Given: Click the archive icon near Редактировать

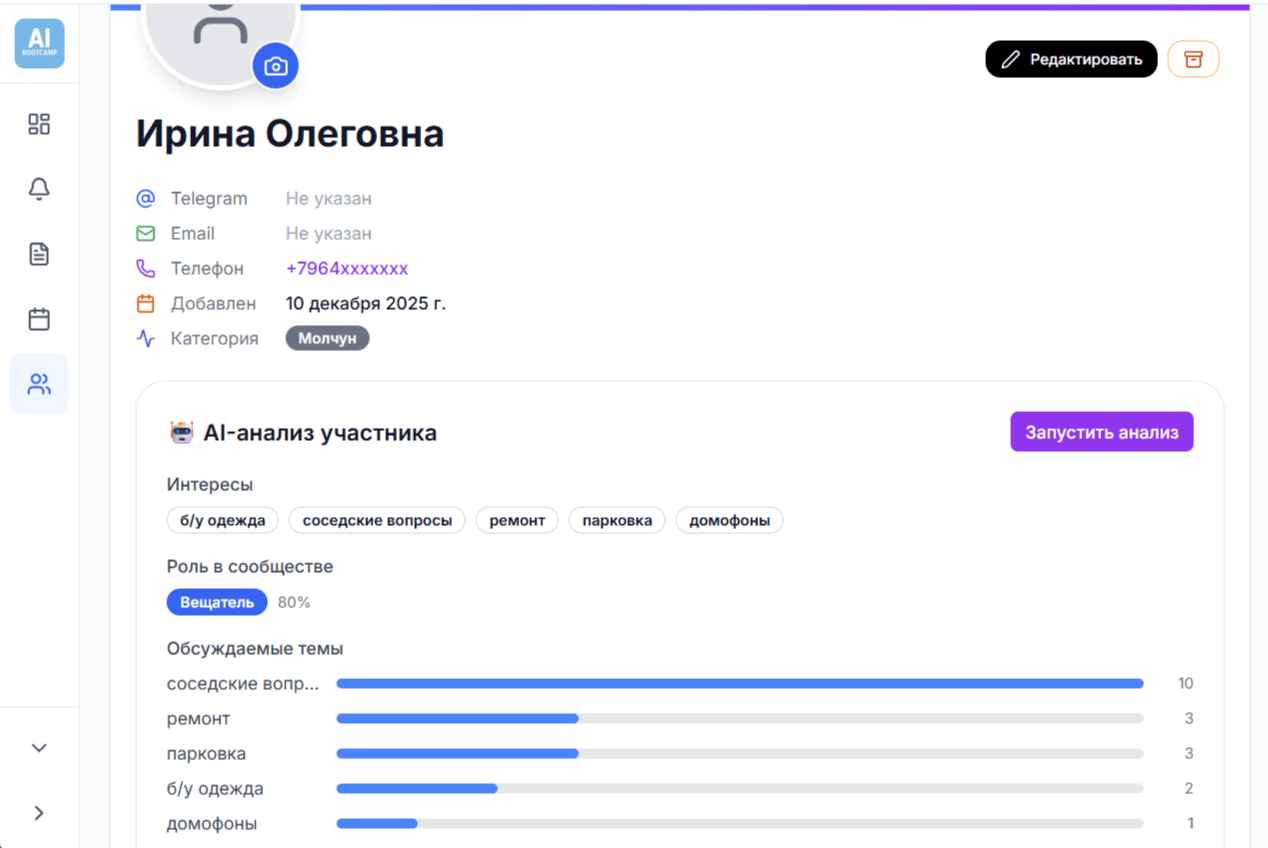Looking at the screenshot, I should pyautogui.click(x=1193, y=59).
